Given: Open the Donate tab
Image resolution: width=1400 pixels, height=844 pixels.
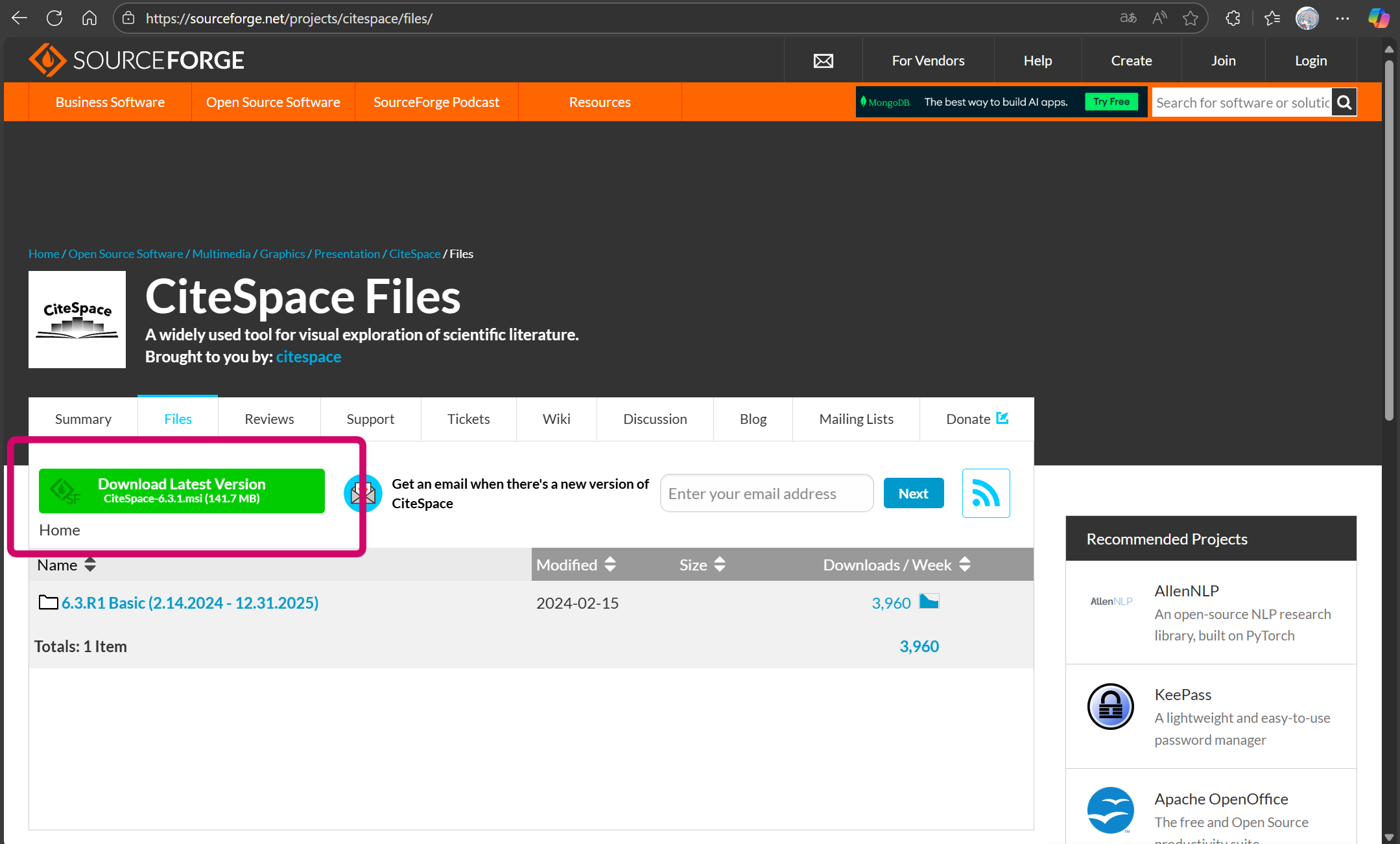Looking at the screenshot, I should click(x=977, y=419).
